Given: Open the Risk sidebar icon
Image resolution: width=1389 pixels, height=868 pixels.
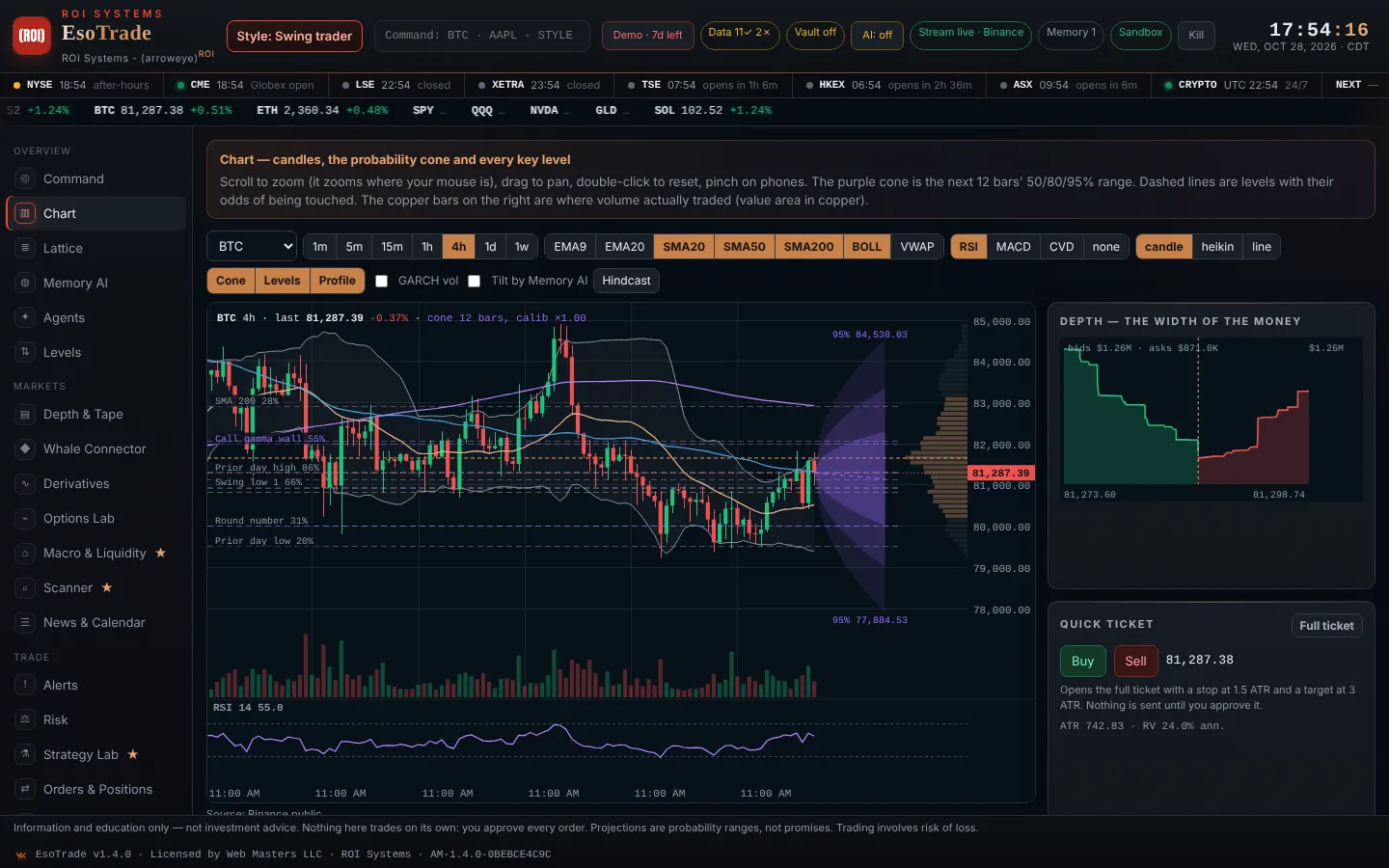Looking at the screenshot, I should click(x=25, y=719).
